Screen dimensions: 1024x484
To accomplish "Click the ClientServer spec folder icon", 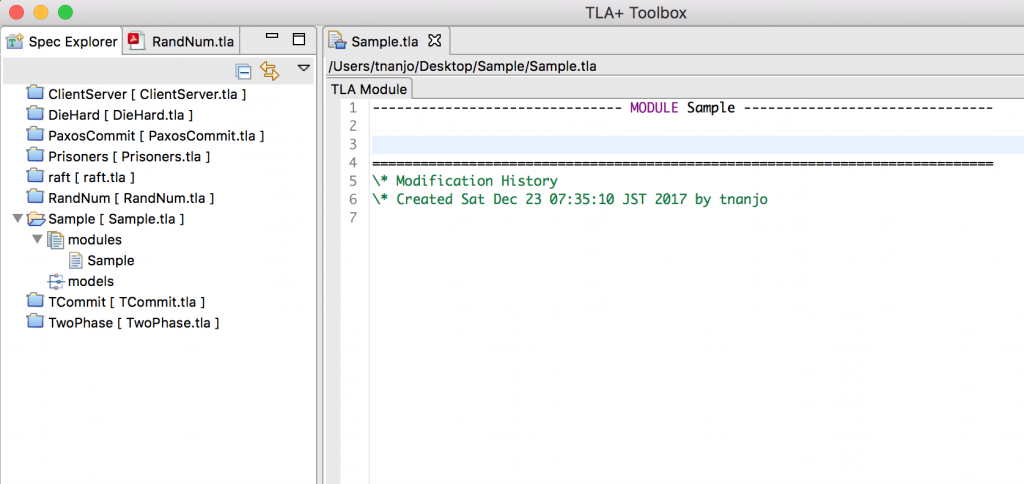I will pyautogui.click(x=35, y=93).
